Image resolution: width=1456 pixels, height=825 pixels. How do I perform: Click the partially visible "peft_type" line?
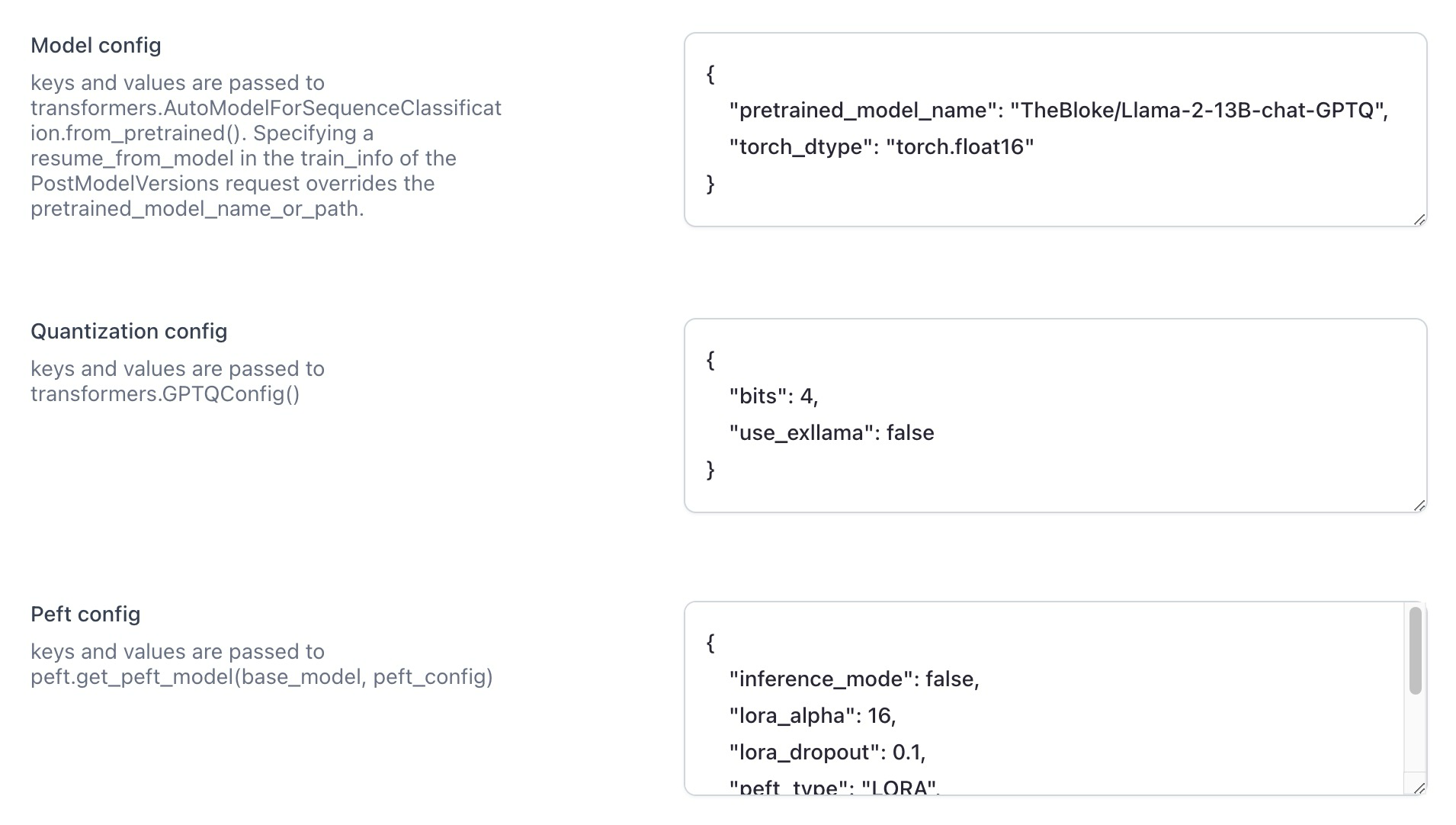tap(834, 787)
